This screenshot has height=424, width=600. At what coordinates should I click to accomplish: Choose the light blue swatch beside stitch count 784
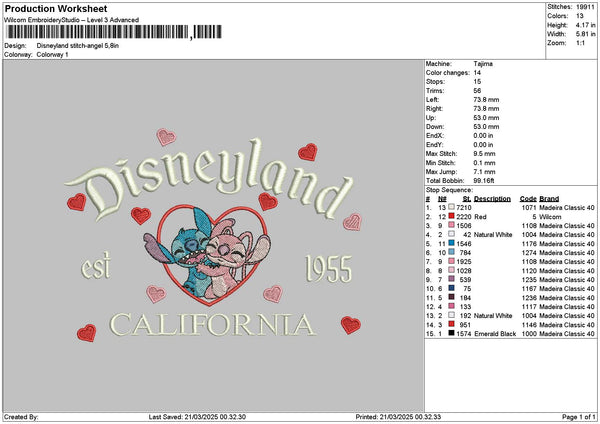(x=452, y=253)
